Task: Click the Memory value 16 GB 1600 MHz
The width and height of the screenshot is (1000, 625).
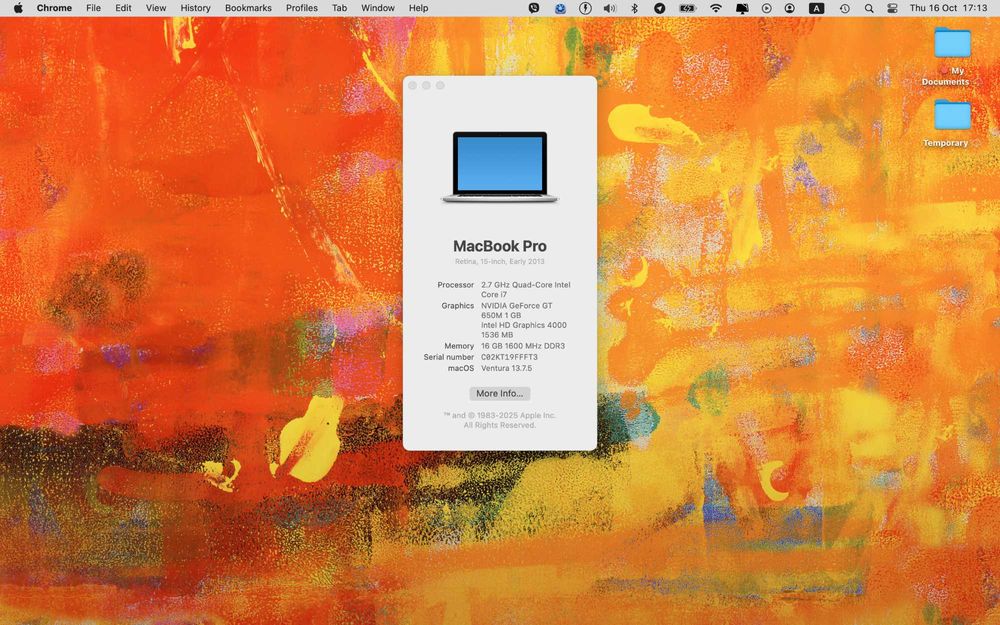Action: click(522, 346)
